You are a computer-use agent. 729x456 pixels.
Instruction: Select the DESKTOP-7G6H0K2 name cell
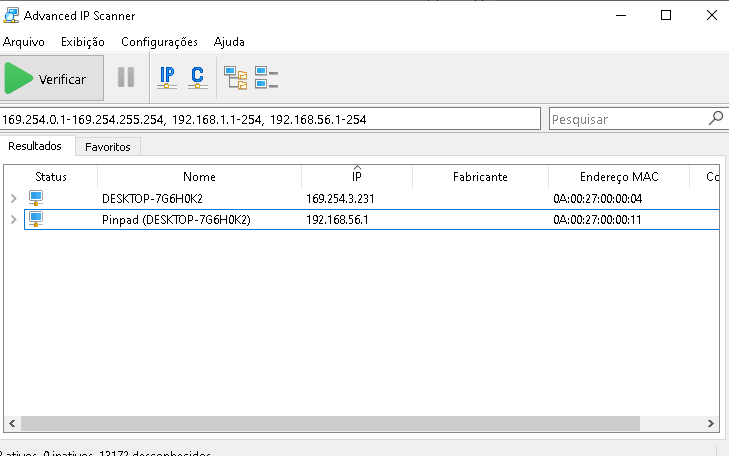point(152,198)
